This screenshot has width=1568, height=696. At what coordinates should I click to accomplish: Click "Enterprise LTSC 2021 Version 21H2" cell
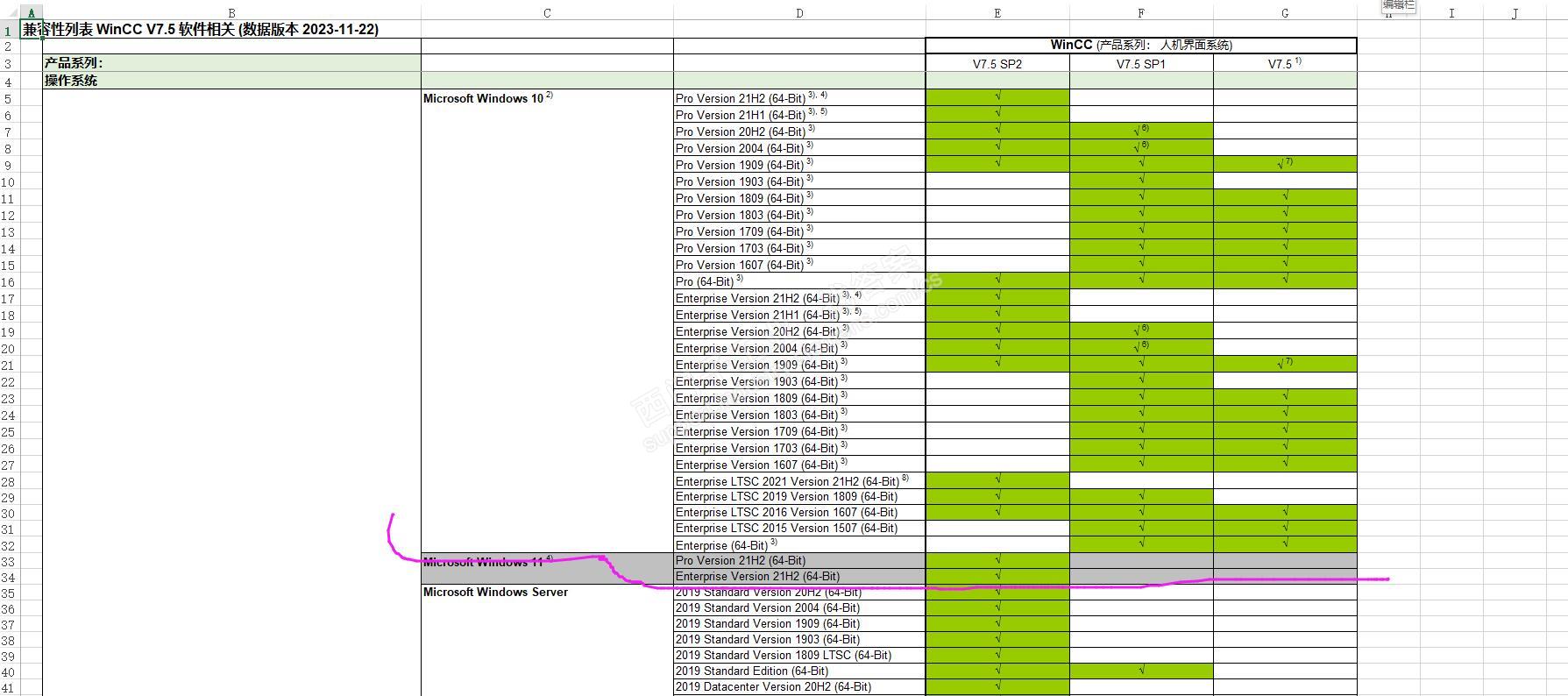coord(799,481)
